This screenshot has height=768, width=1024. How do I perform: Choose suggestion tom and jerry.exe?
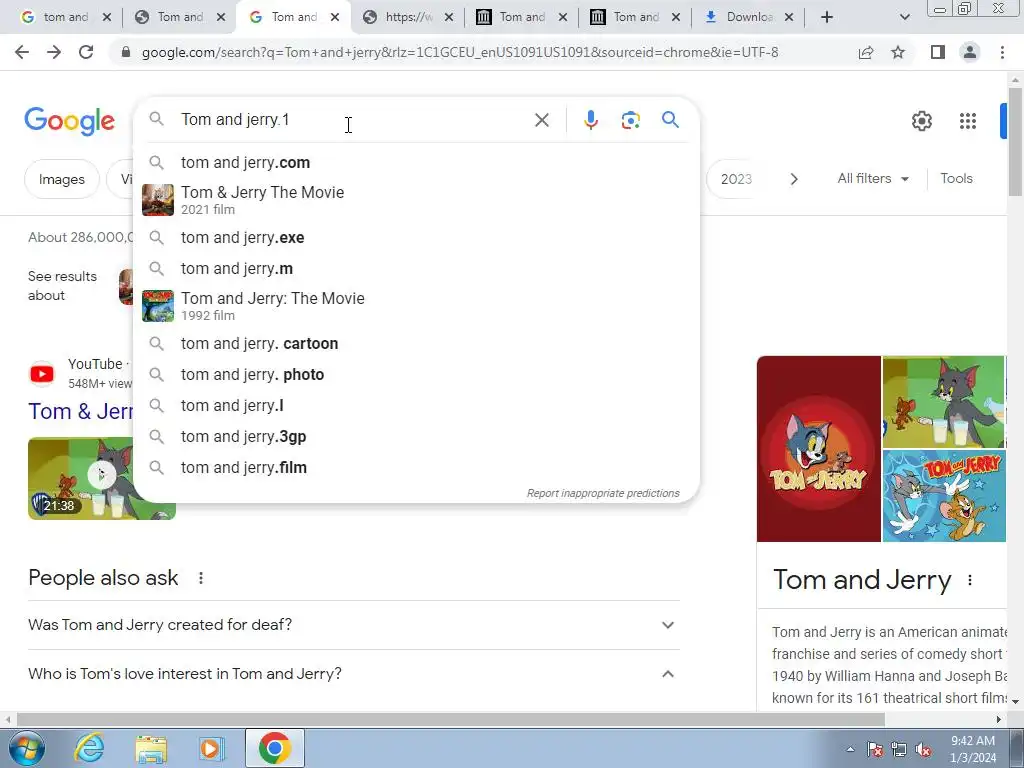[416, 238]
